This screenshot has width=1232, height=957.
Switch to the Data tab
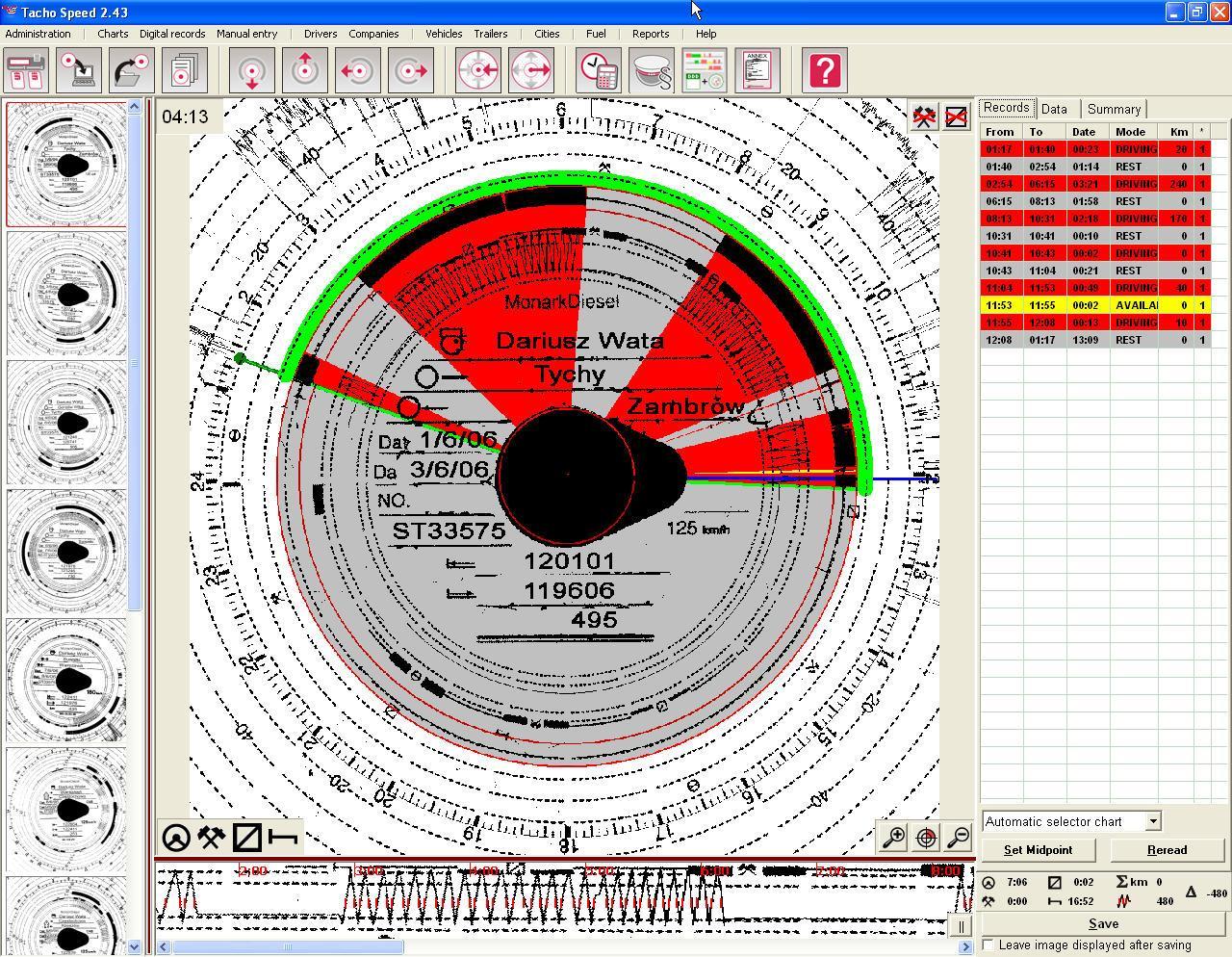click(1054, 109)
